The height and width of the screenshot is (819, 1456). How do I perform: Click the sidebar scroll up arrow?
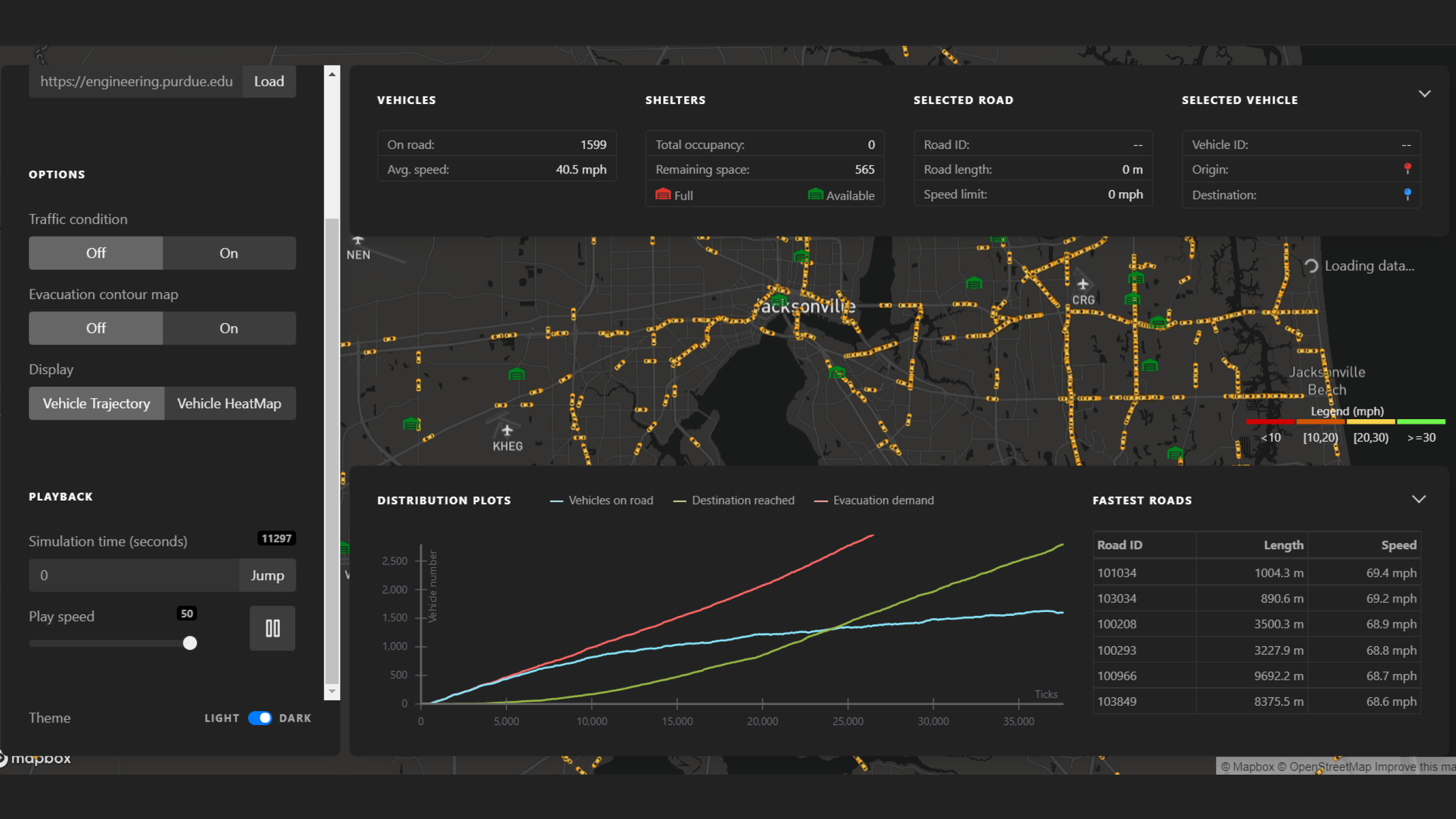(x=332, y=74)
